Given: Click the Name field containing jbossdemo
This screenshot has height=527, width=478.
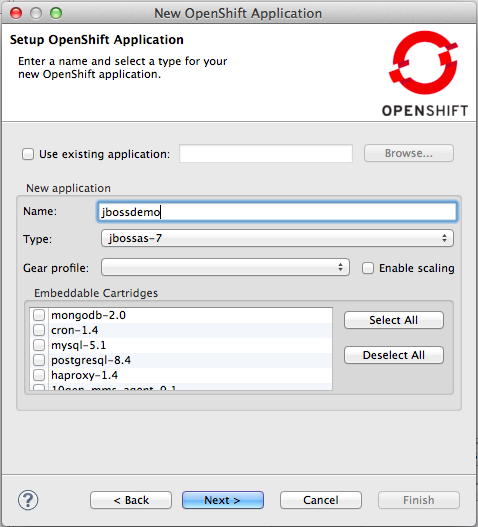Looking at the screenshot, I should click(277, 212).
